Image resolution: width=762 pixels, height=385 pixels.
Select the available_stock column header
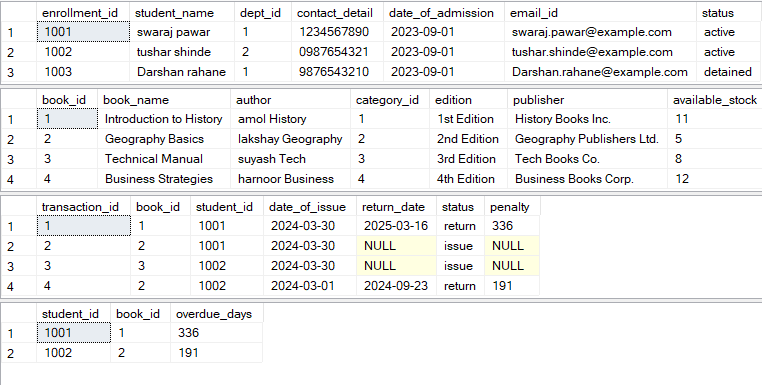(714, 100)
